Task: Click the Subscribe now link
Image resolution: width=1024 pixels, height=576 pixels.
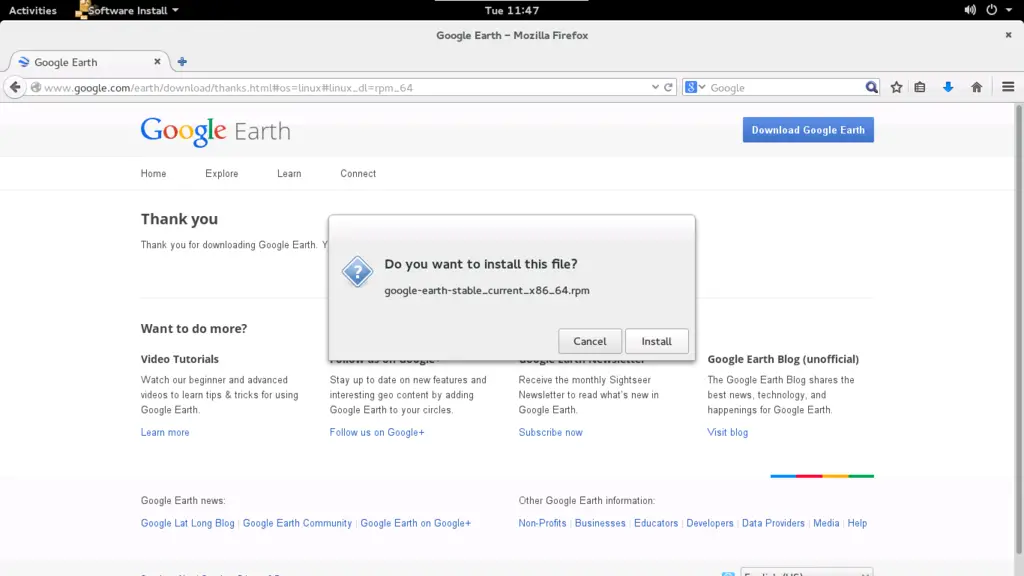Action: (551, 432)
